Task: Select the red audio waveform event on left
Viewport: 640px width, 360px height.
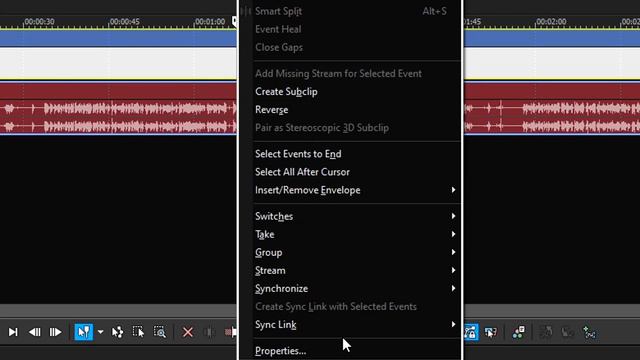Action: 118,109
